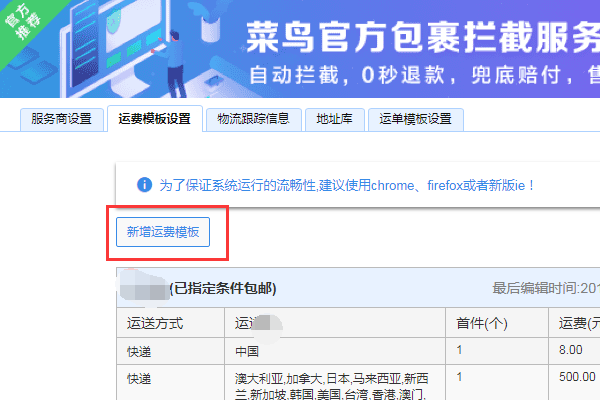Go to the 运单模板设置 tab
Image resolution: width=600 pixels, height=400 pixels.
pyautogui.click(x=416, y=119)
